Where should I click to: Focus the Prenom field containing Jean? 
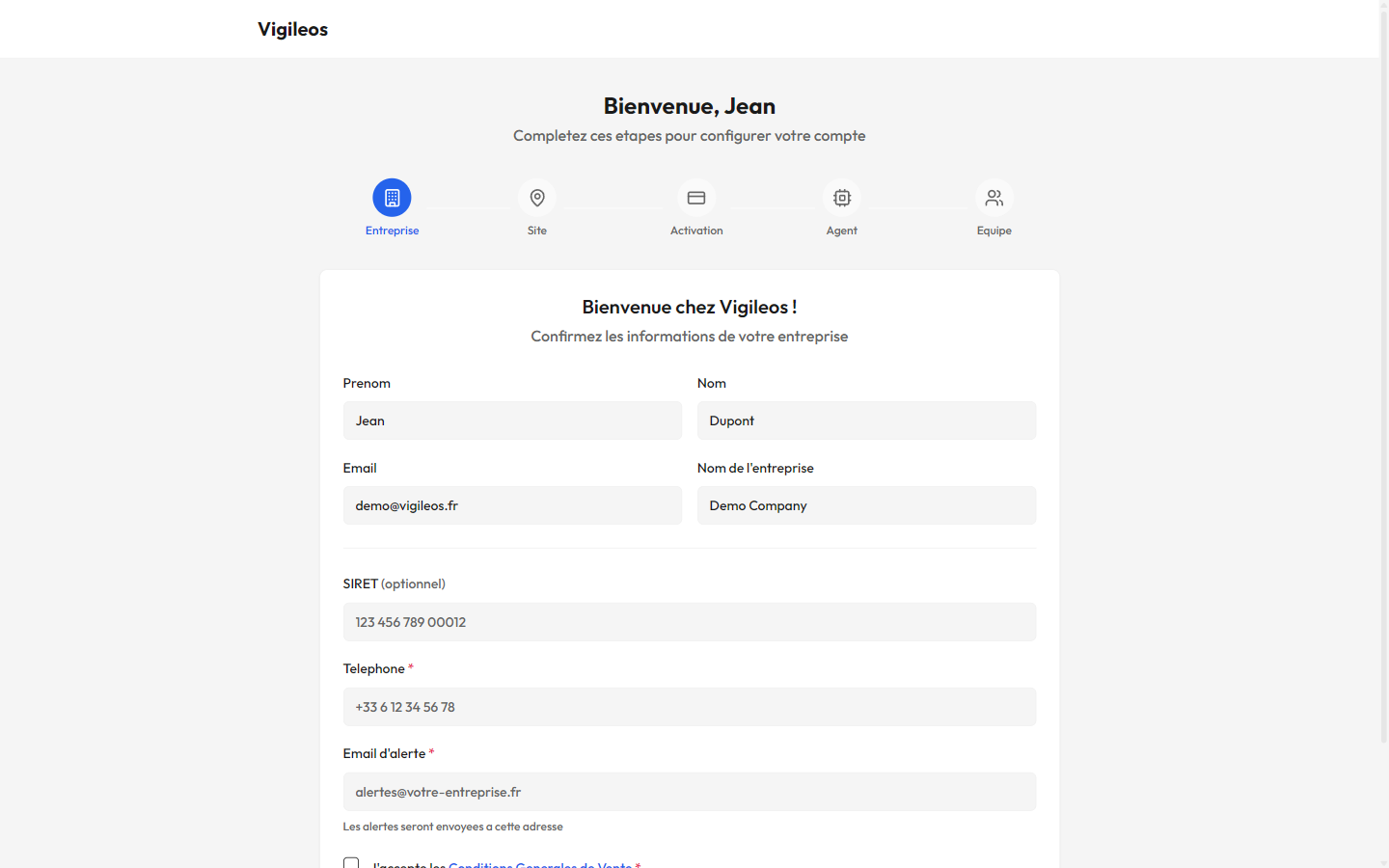pos(512,420)
